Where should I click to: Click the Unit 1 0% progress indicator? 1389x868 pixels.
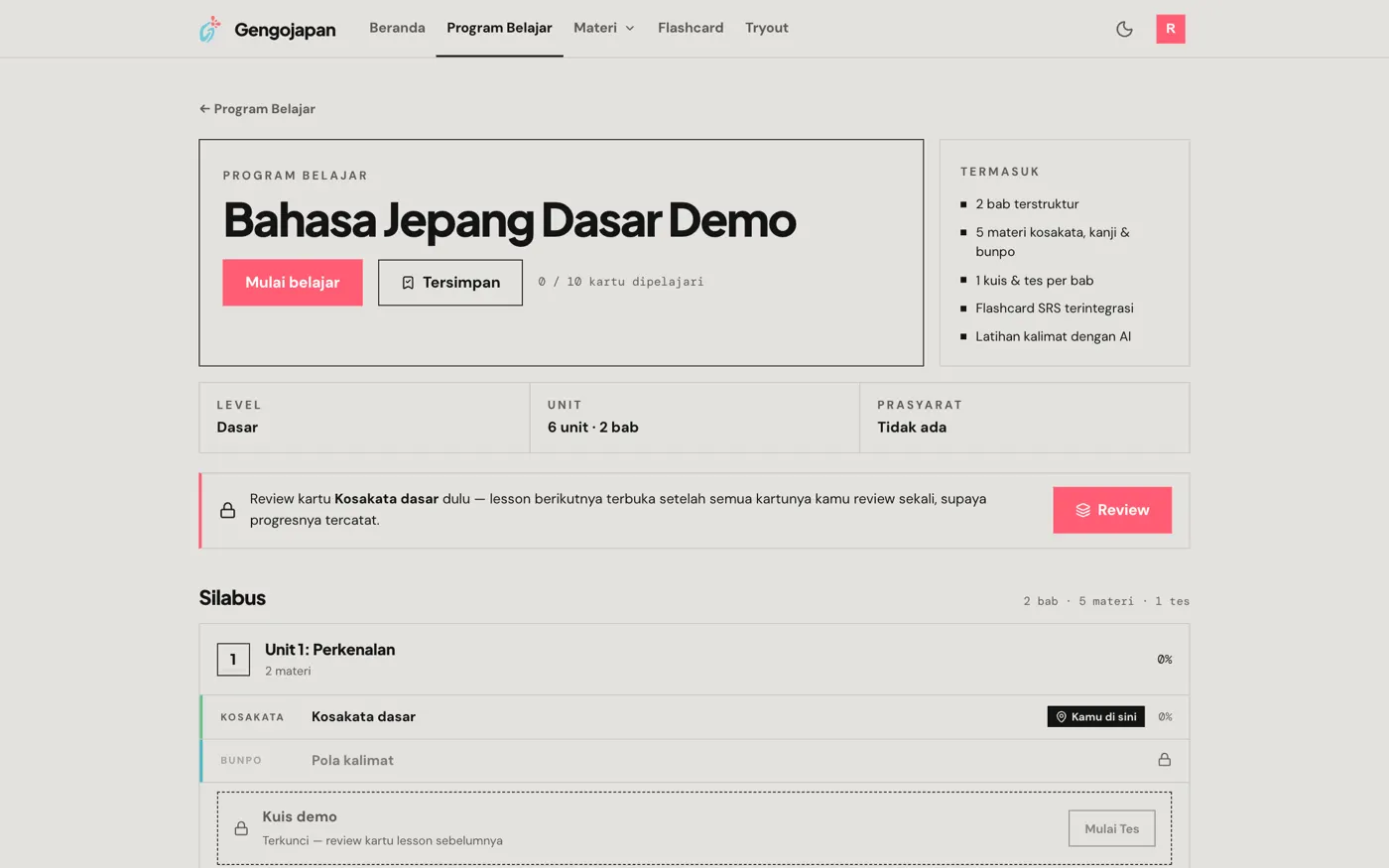(1165, 660)
